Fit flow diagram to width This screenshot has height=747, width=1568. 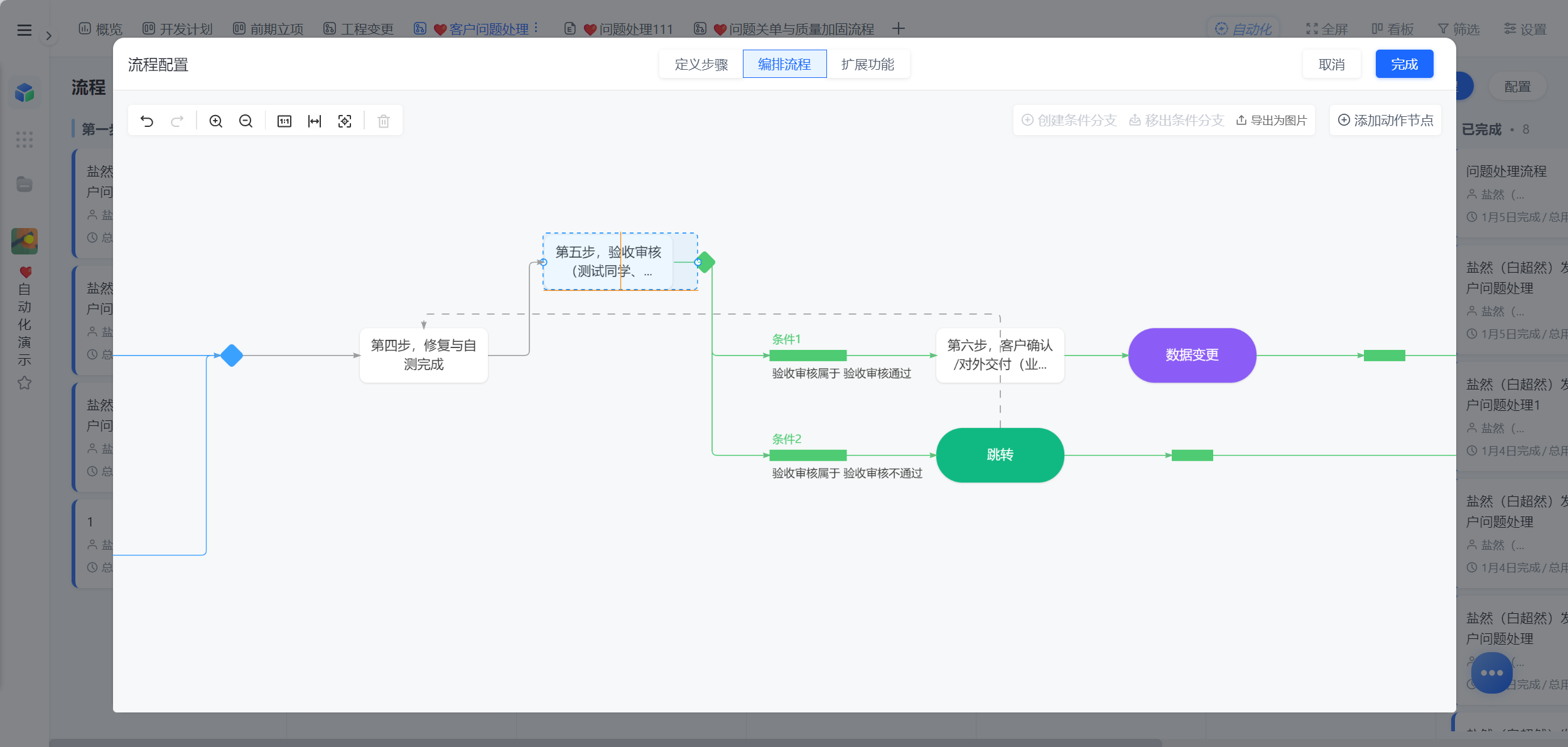pos(315,121)
